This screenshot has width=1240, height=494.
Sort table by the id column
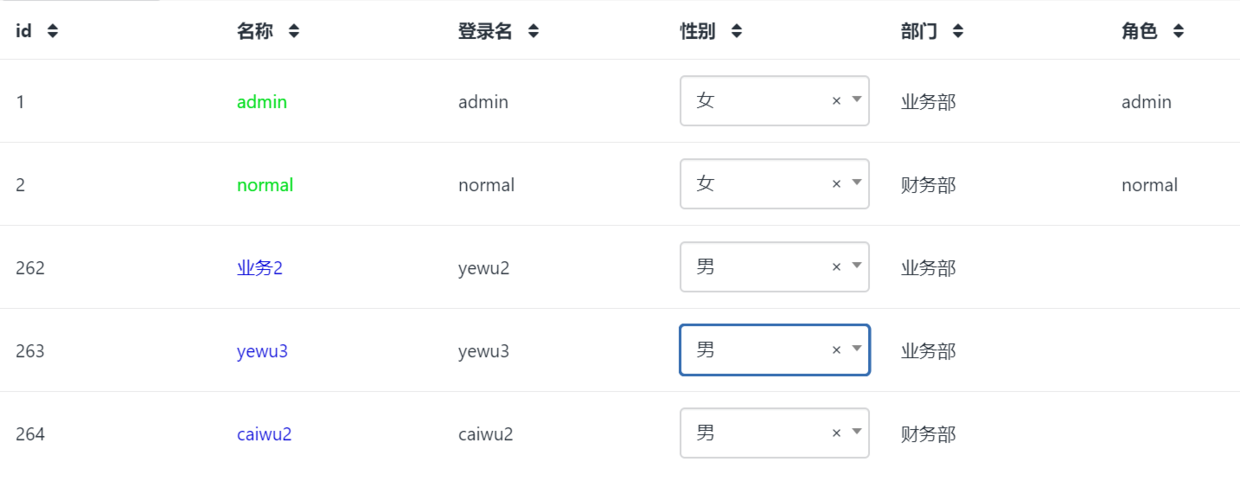pos(53,32)
